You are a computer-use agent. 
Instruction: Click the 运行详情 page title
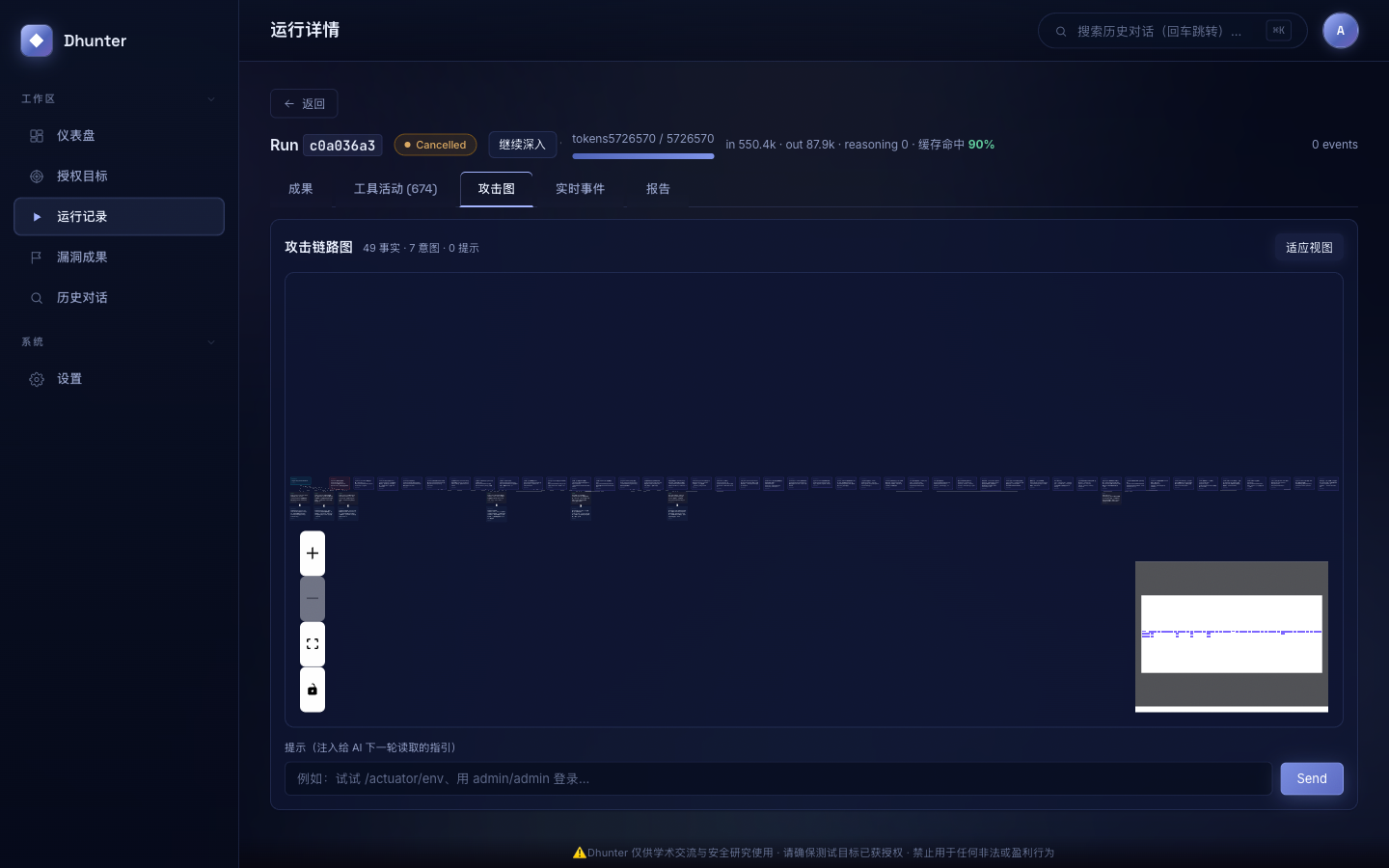pos(305,30)
